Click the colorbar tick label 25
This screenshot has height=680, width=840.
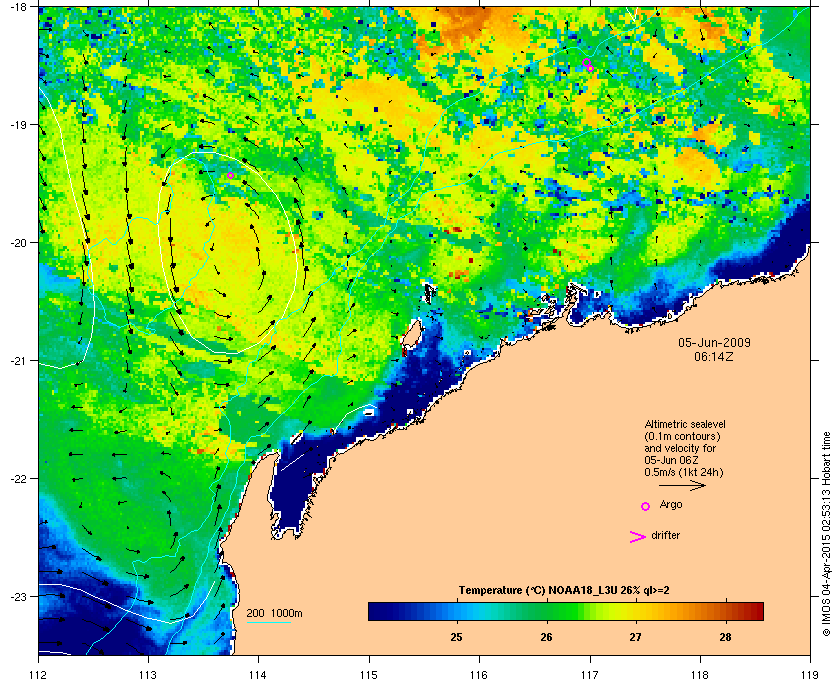pos(456,637)
